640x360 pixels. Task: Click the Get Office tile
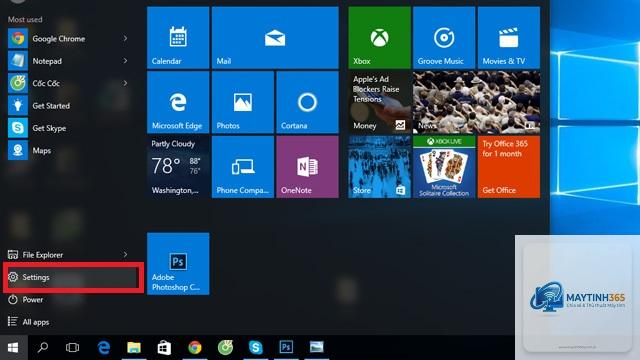(x=509, y=167)
